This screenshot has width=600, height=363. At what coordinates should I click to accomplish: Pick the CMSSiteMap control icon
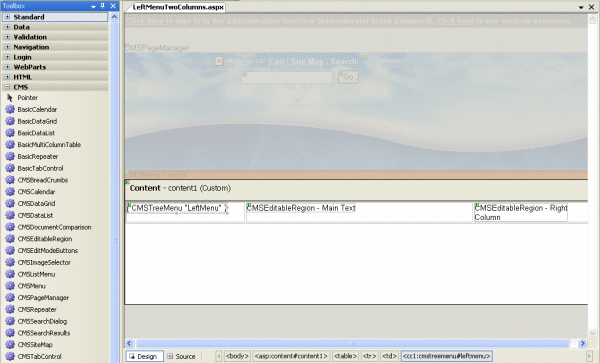pyautogui.click(x=10, y=345)
